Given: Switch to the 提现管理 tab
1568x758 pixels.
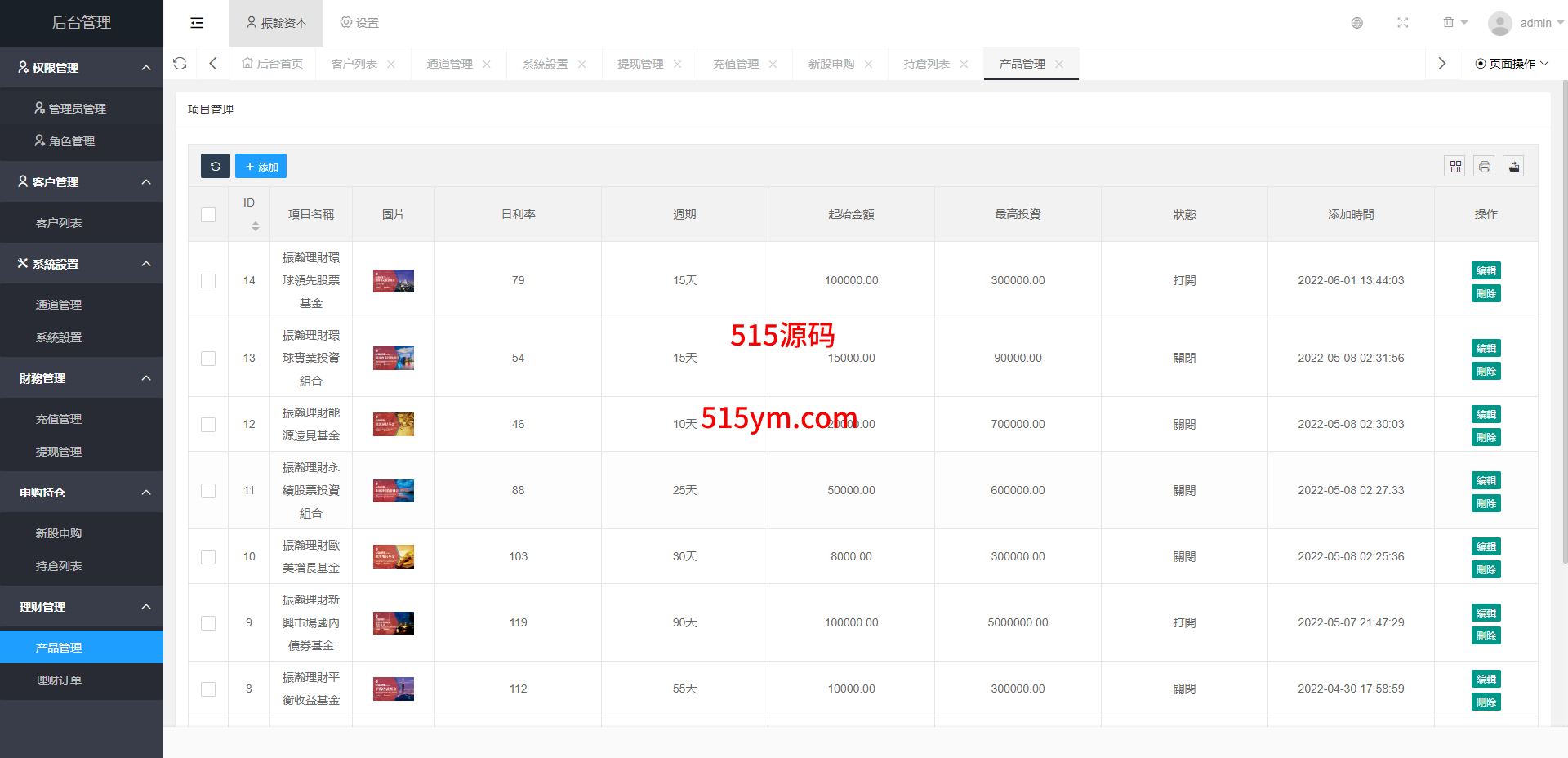Looking at the screenshot, I should point(640,64).
